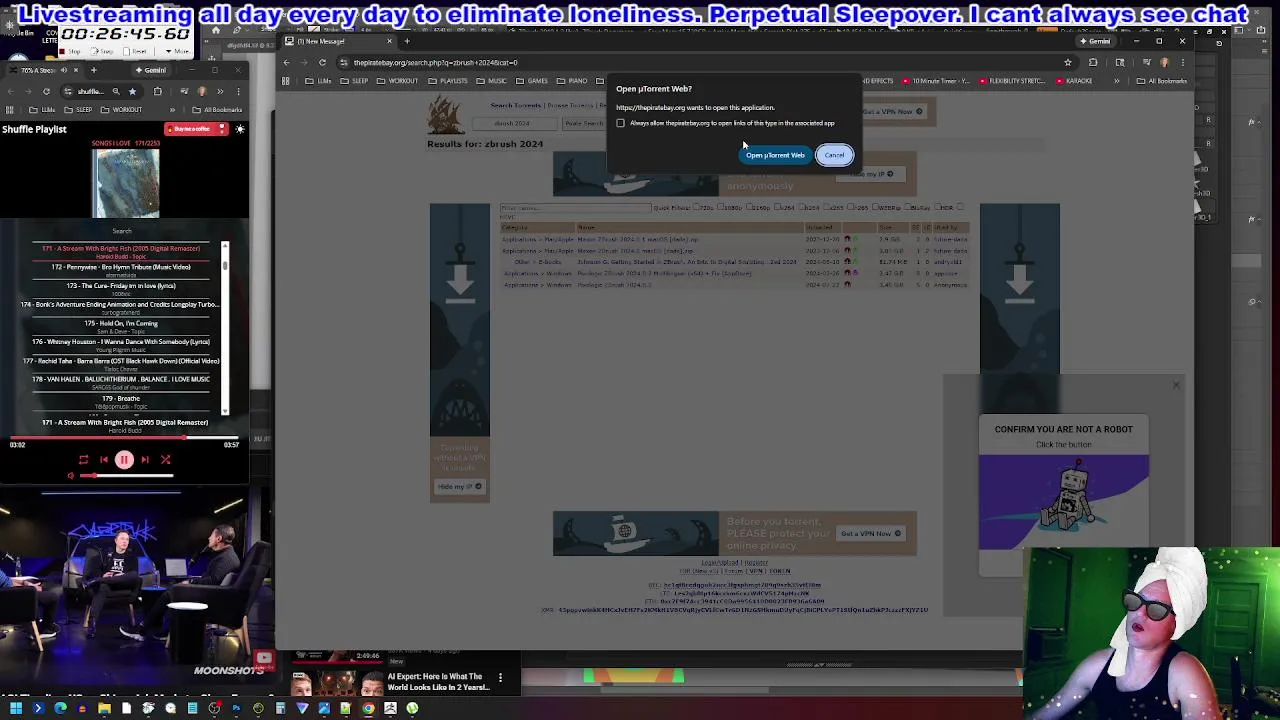Viewport: 1280px width, 720px height.
Task: Bookmark the Pirate Bay page with star icon
Action: [x=1067, y=62]
